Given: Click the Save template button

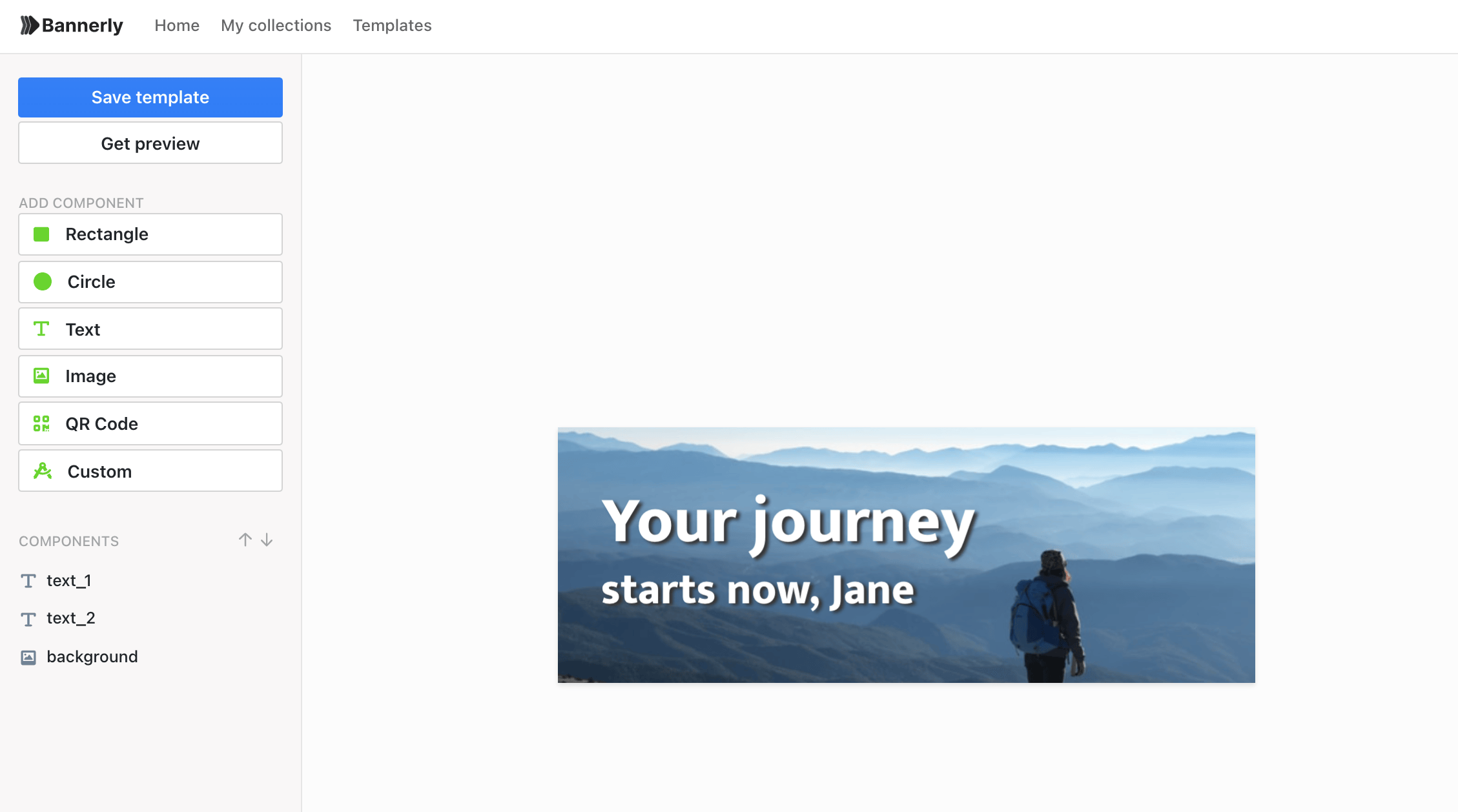Looking at the screenshot, I should point(149,97).
